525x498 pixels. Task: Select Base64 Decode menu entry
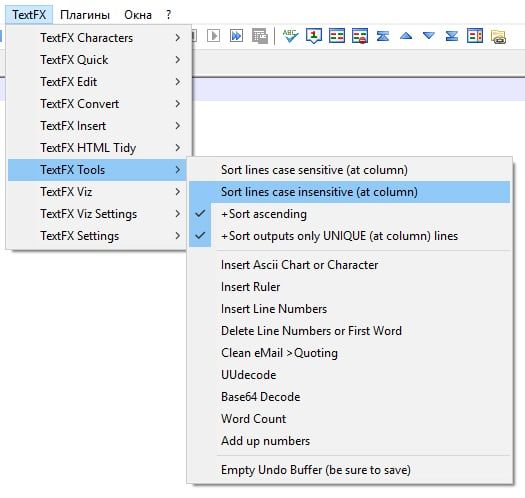pyautogui.click(x=350, y=397)
